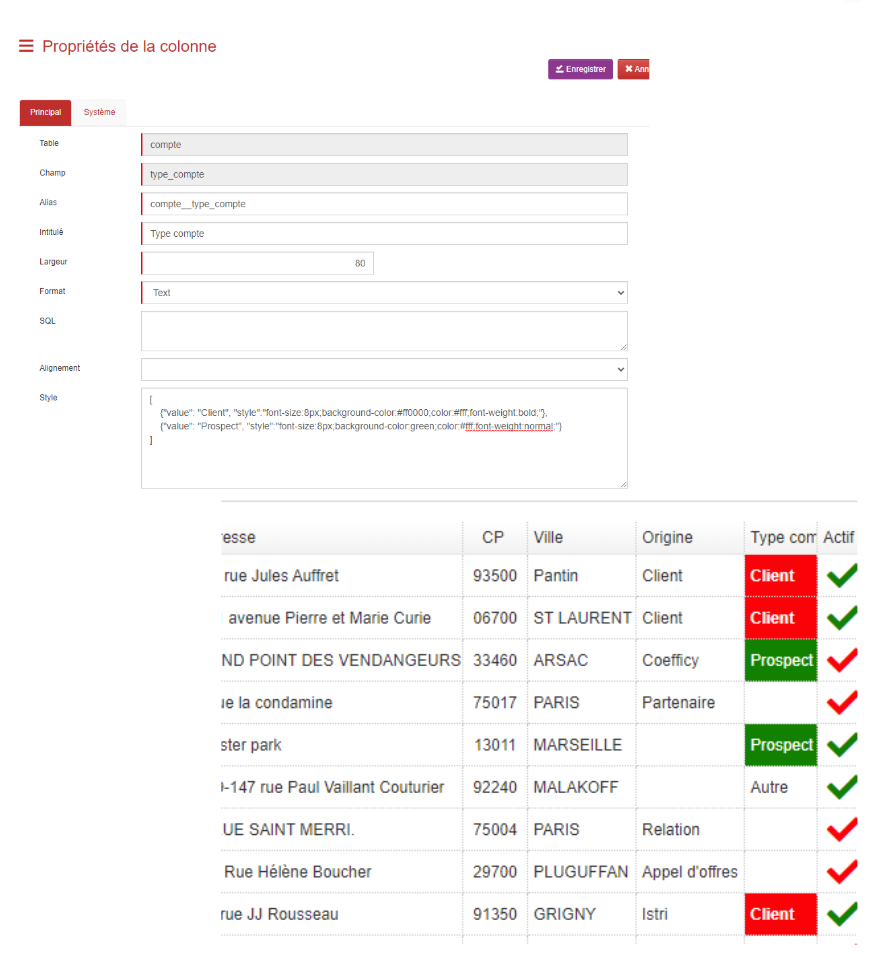The height and width of the screenshot is (954, 876).
Task: Click the red checkmark in ARSAC row
Action: tap(841, 660)
